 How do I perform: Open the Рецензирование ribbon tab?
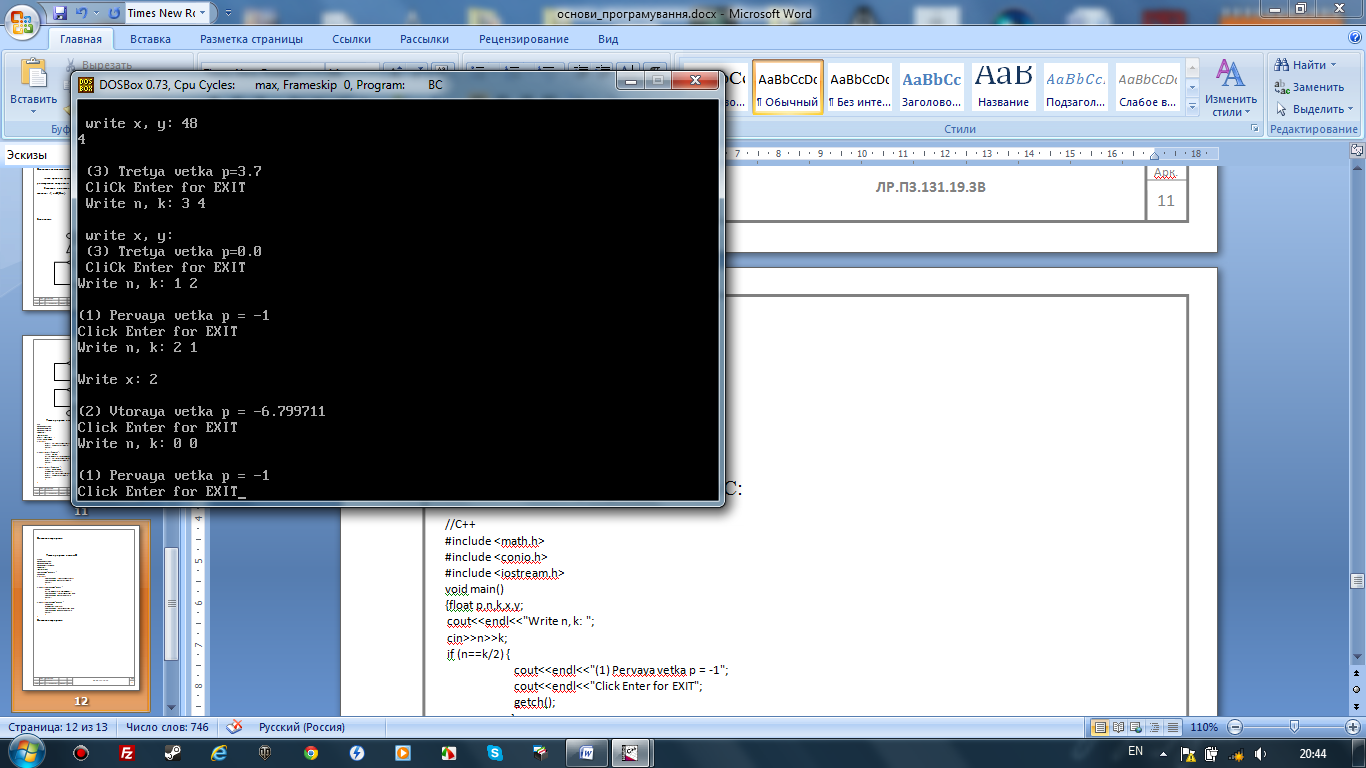[524, 39]
